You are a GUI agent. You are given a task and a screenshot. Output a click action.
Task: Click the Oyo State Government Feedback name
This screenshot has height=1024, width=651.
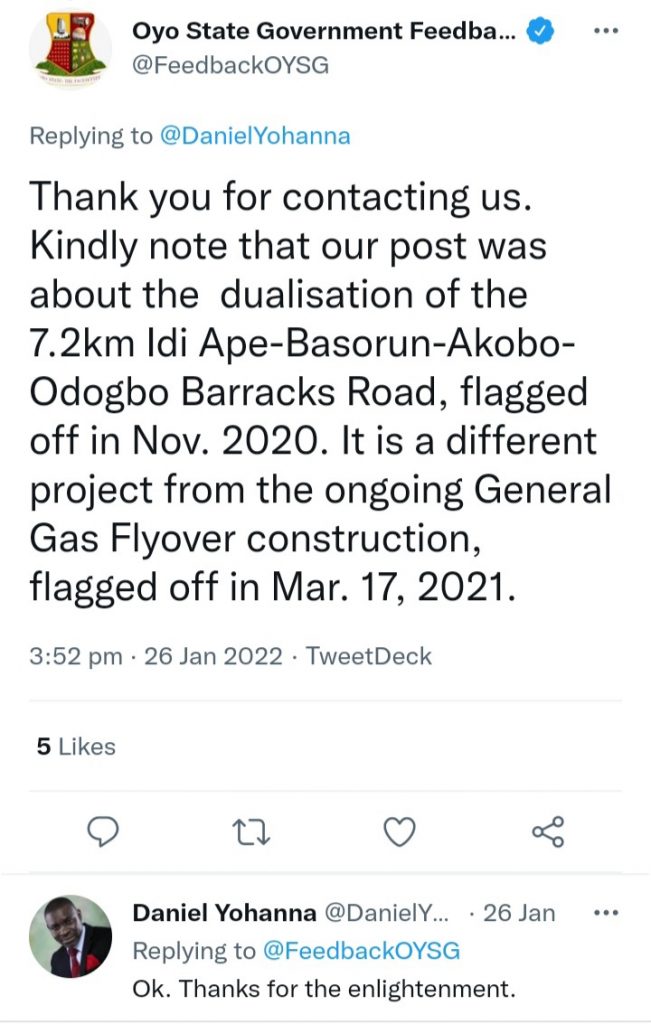coord(324,32)
